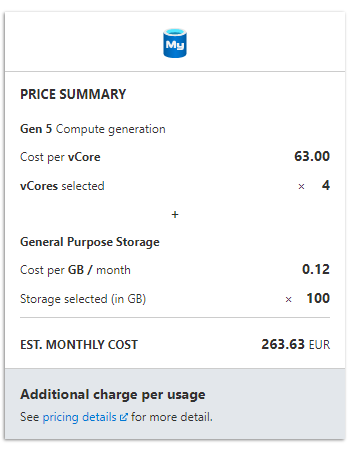Click the Gen 5 Compute generation label

[x=93, y=129]
